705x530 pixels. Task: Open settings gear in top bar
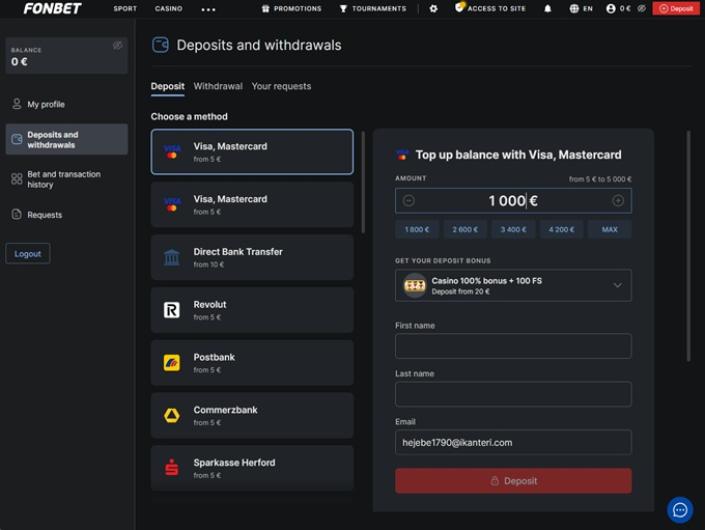click(x=433, y=8)
